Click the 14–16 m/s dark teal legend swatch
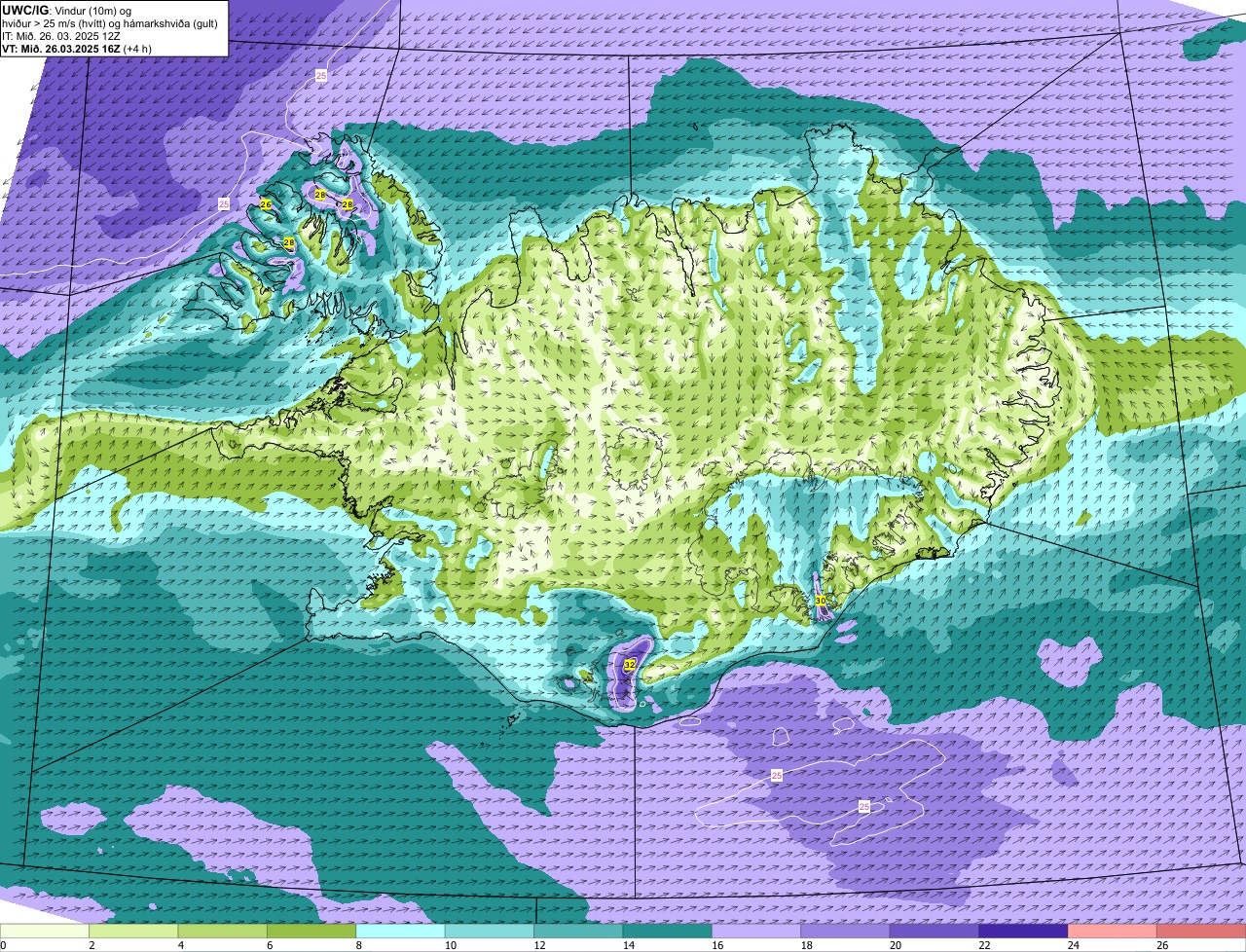The height and width of the screenshot is (952, 1246). 668,931
